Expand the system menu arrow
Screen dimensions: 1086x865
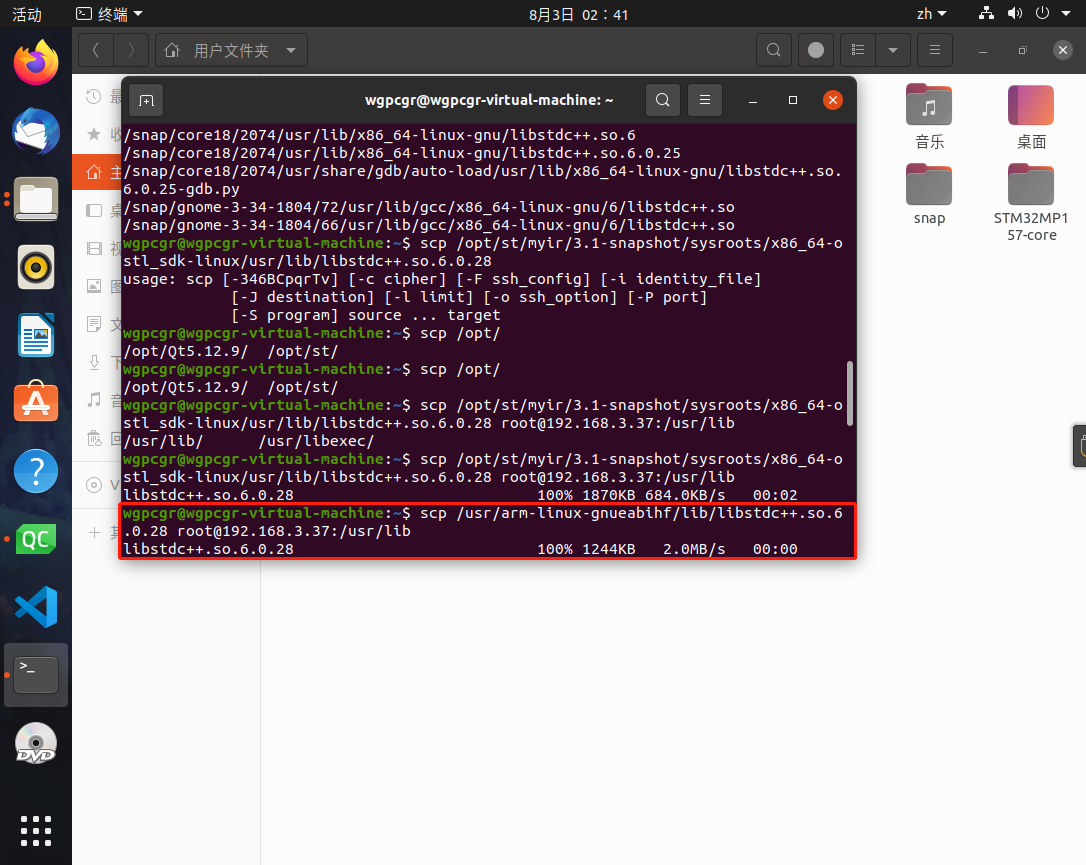pos(1066,13)
